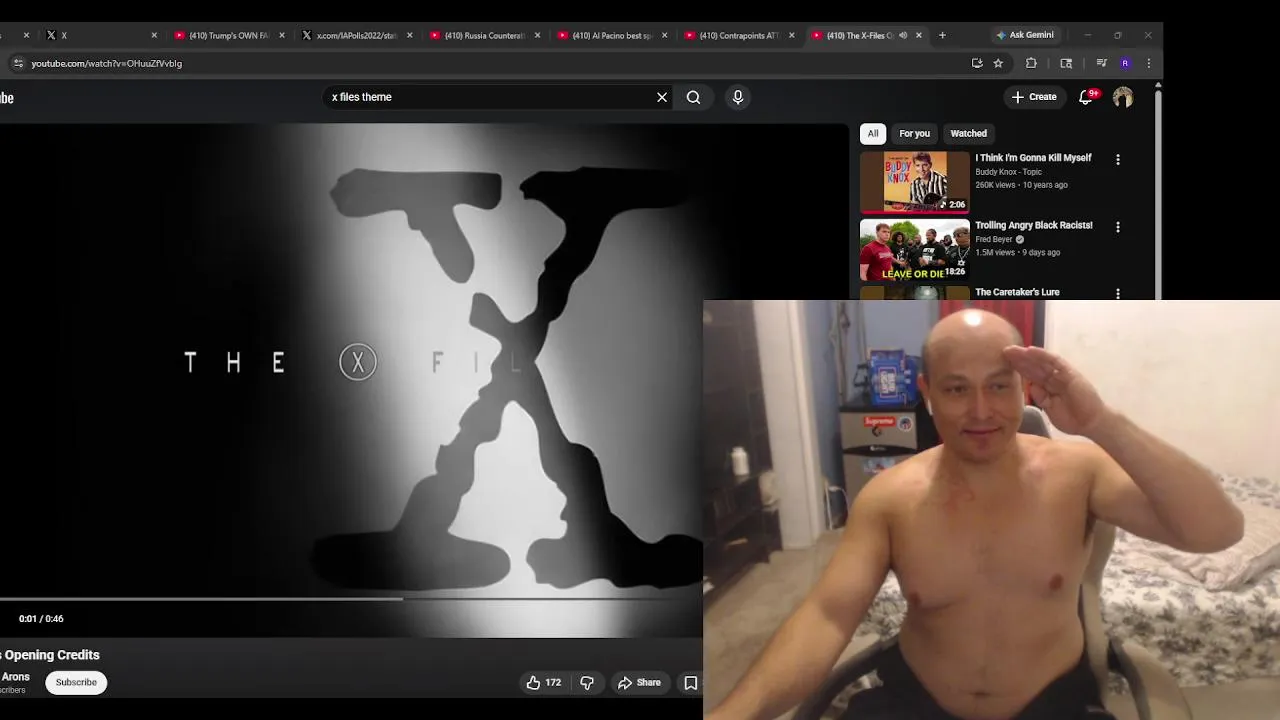Click the install app icon in address bar
1280x720 pixels.
[977, 63]
